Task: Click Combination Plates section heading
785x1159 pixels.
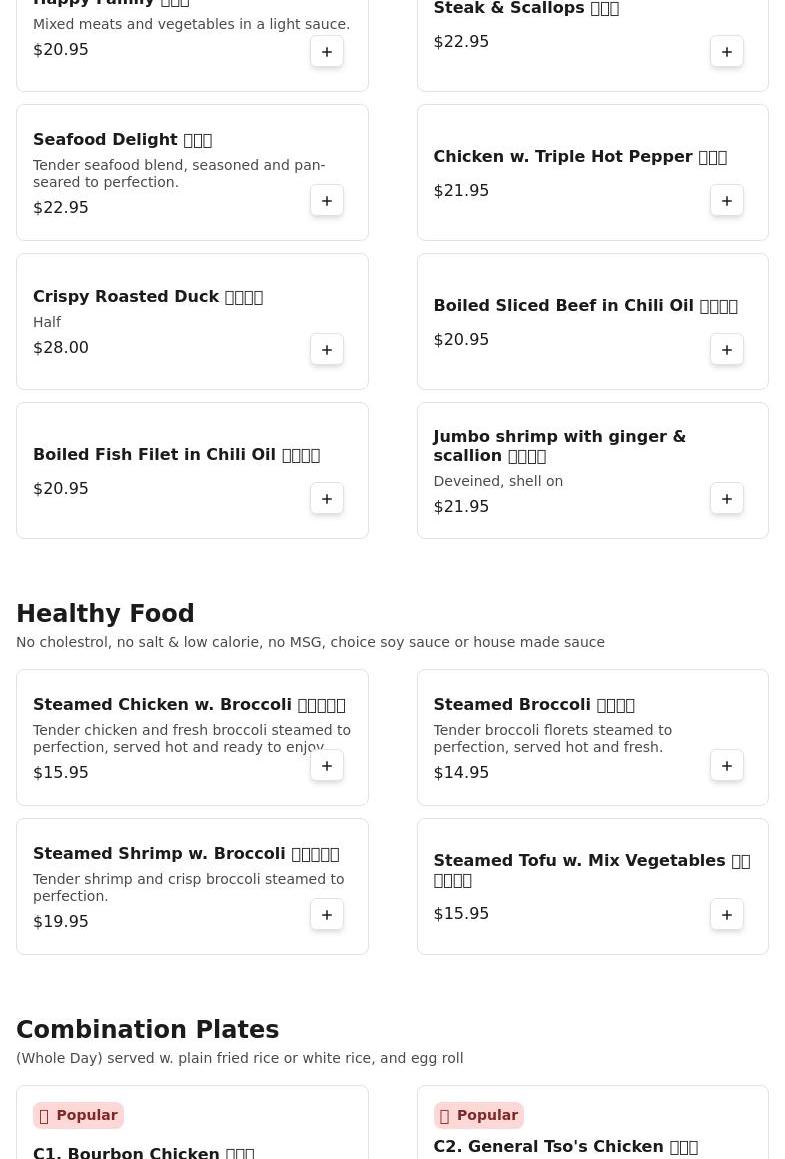Action: 147,1030
